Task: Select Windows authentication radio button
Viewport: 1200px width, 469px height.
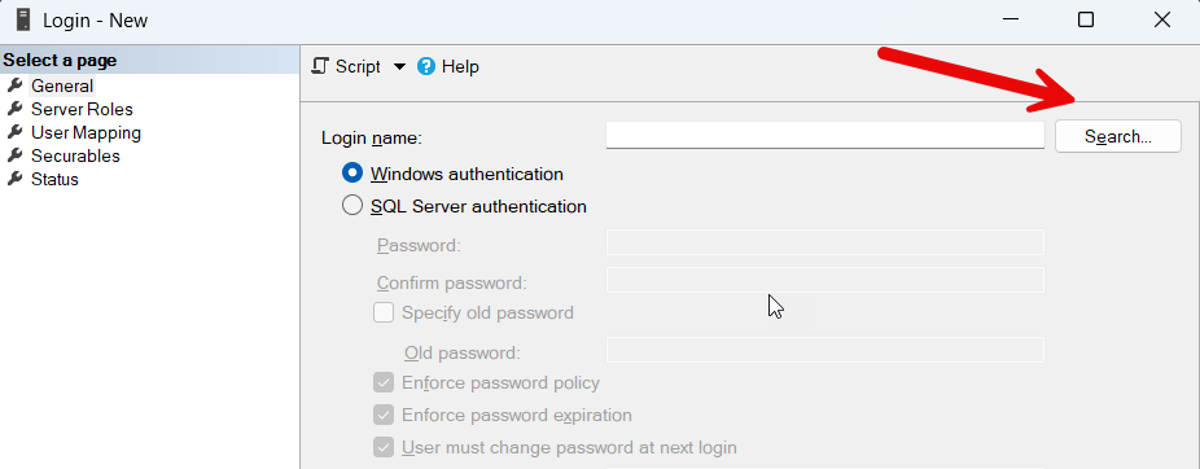Action: (x=352, y=174)
